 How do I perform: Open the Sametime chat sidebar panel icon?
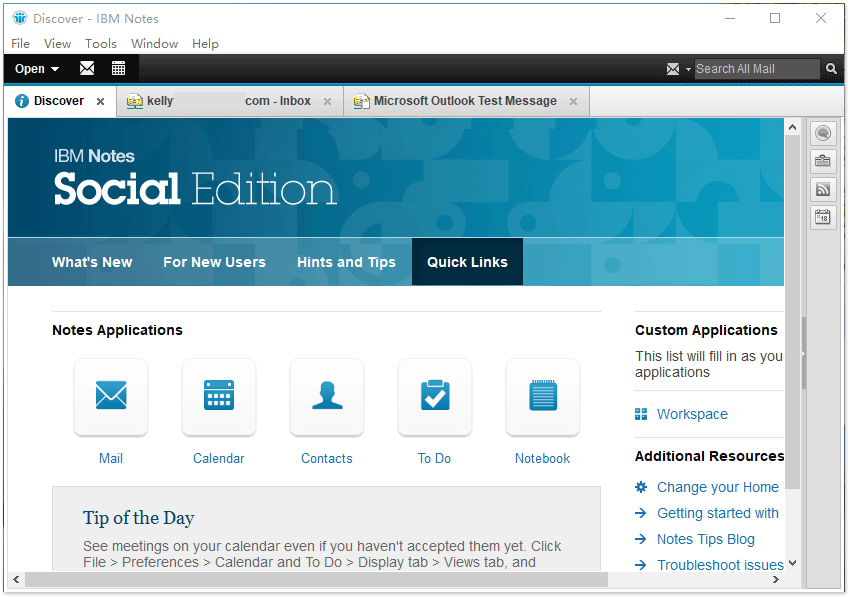click(x=823, y=133)
